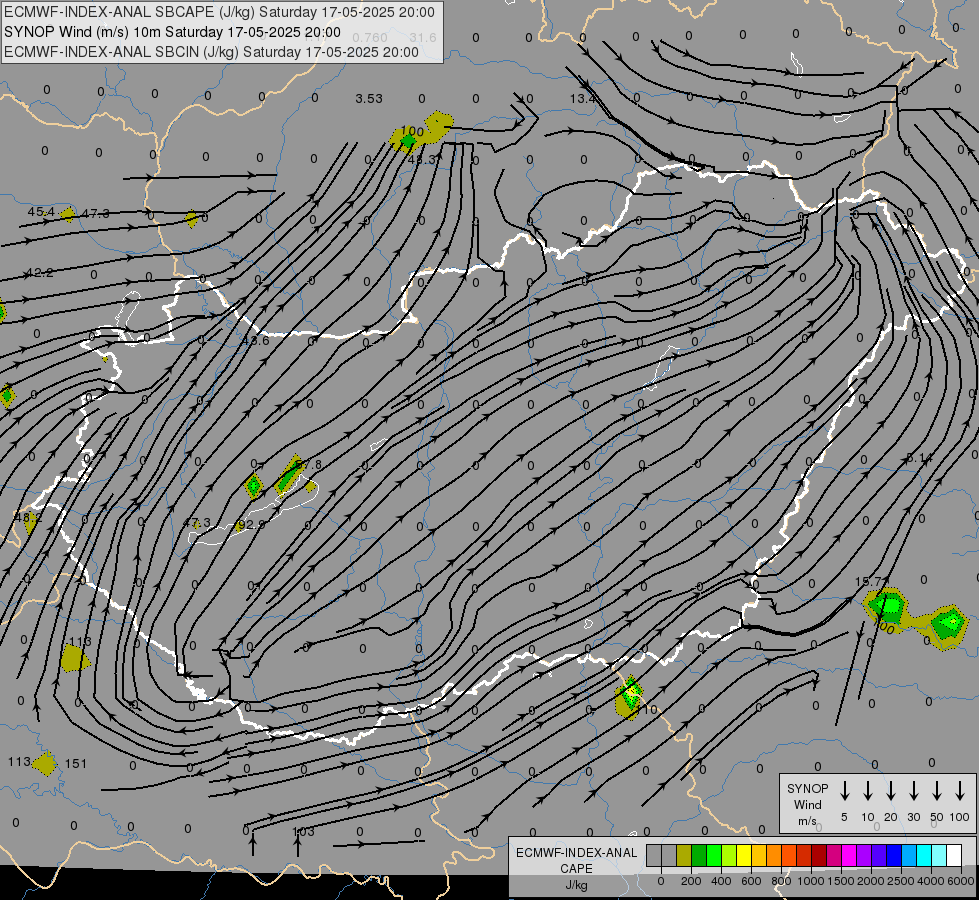The width and height of the screenshot is (979, 900).
Task: Click the 45.4 value on the map
Action: click(41, 212)
